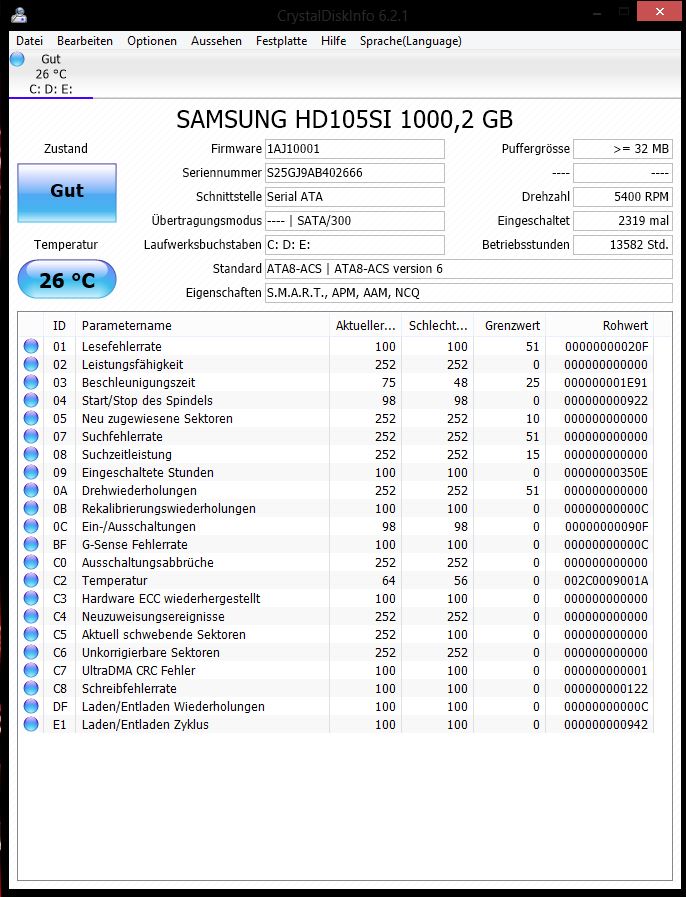Click the Grenzwert column header
The height and width of the screenshot is (897, 686).
click(x=510, y=326)
